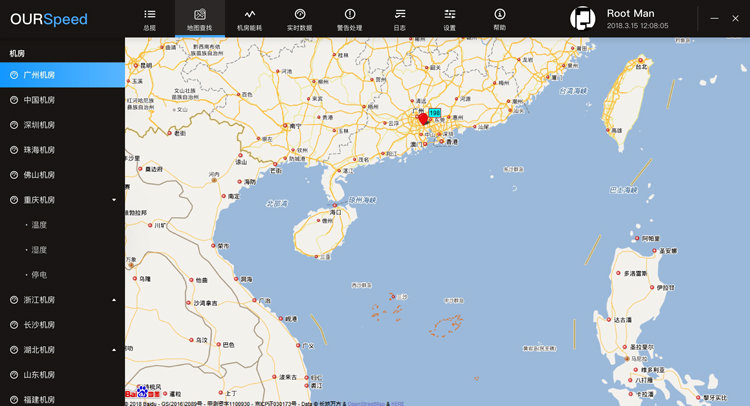Click the OpenStreetMap attribution link
This screenshot has width=750, height=406.
click(x=367, y=403)
